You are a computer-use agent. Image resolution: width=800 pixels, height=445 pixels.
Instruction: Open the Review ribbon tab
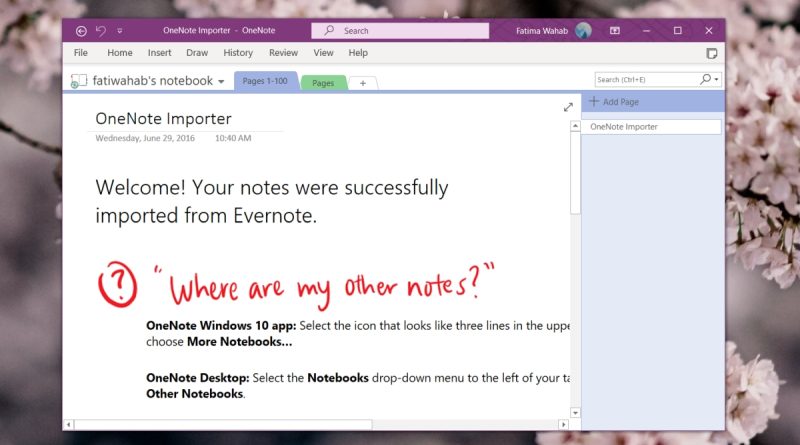(x=283, y=53)
